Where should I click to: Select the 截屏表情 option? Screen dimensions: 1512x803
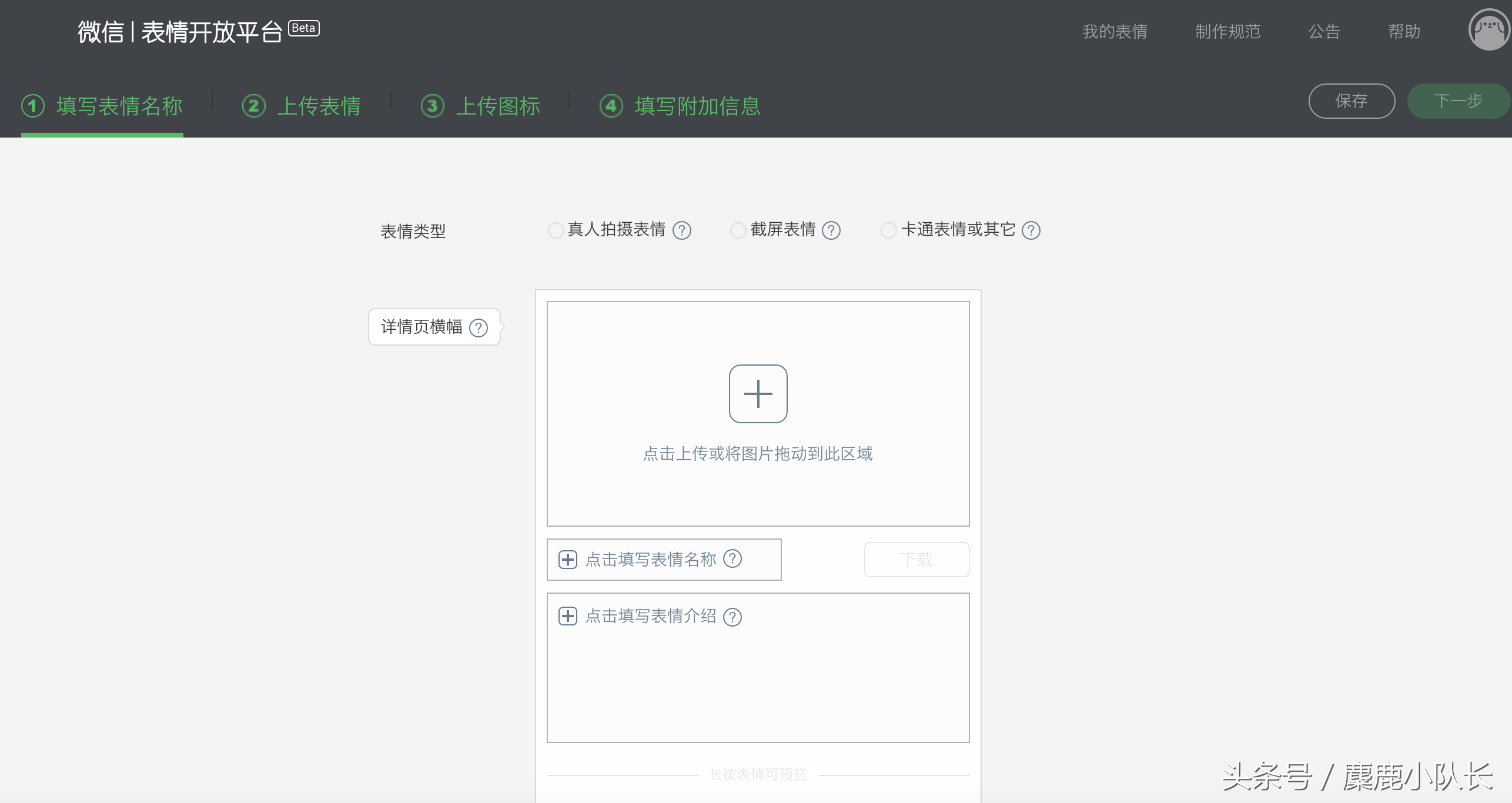click(738, 230)
